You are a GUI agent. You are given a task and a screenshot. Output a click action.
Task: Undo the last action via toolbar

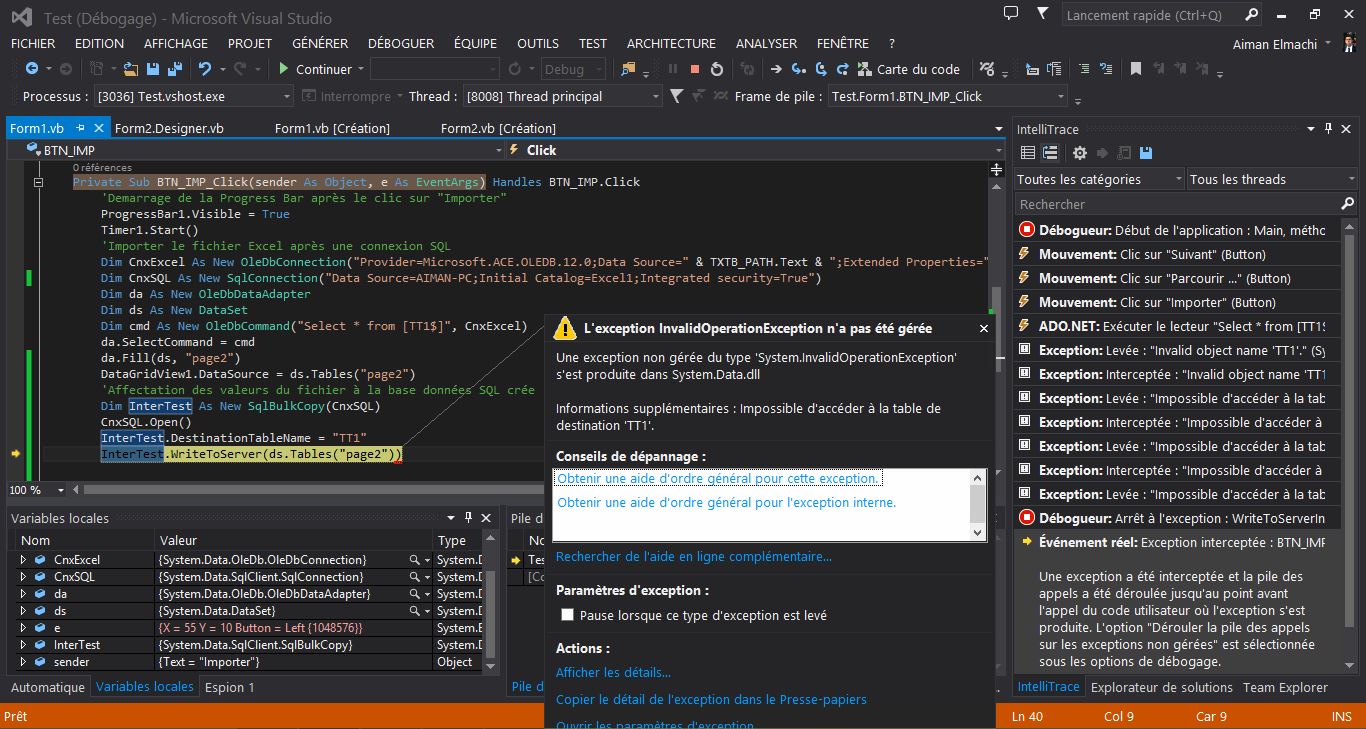[x=205, y=69]
